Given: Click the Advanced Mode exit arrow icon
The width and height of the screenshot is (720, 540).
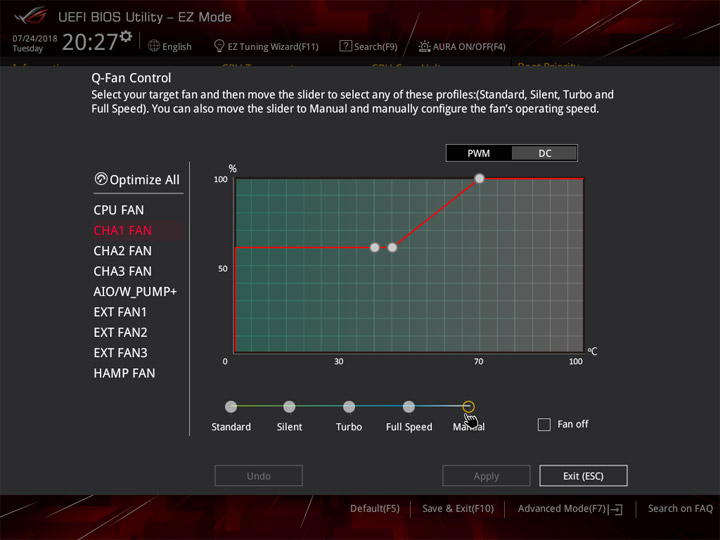Looking at the screenshot, I should (x=617, y=509).
